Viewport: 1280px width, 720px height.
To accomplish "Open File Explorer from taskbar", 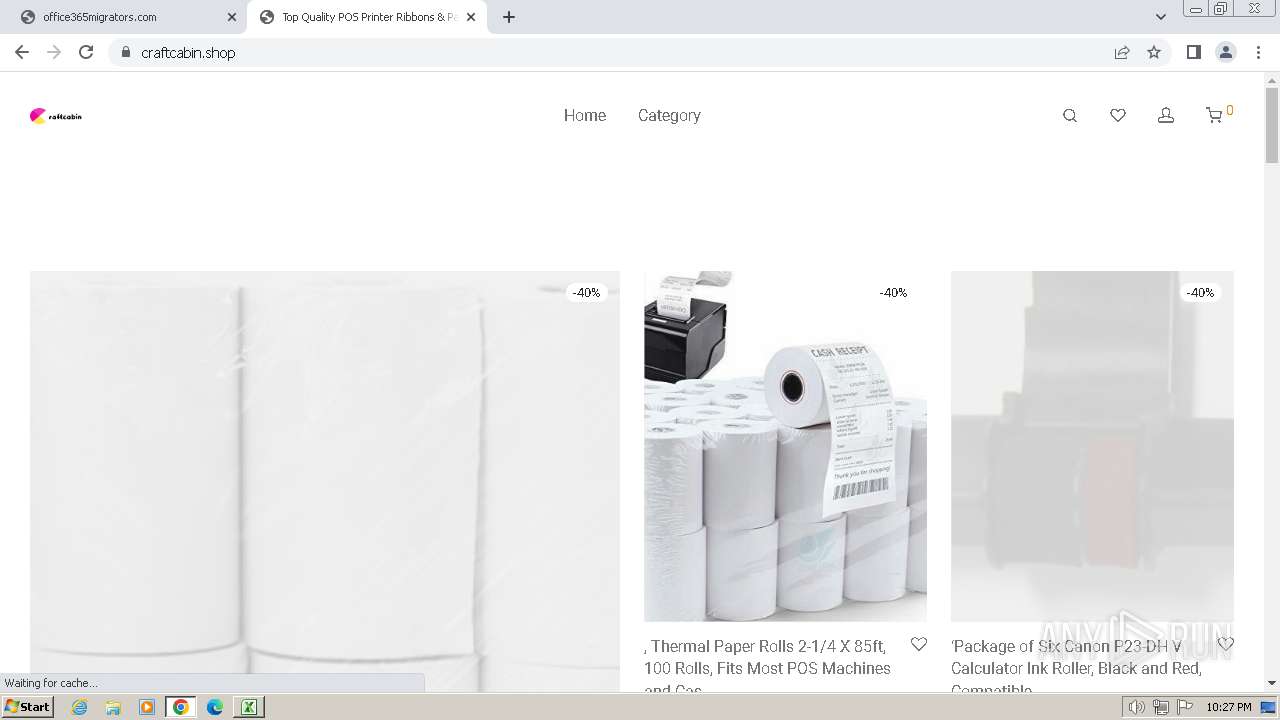I will [x=113, y=707].
